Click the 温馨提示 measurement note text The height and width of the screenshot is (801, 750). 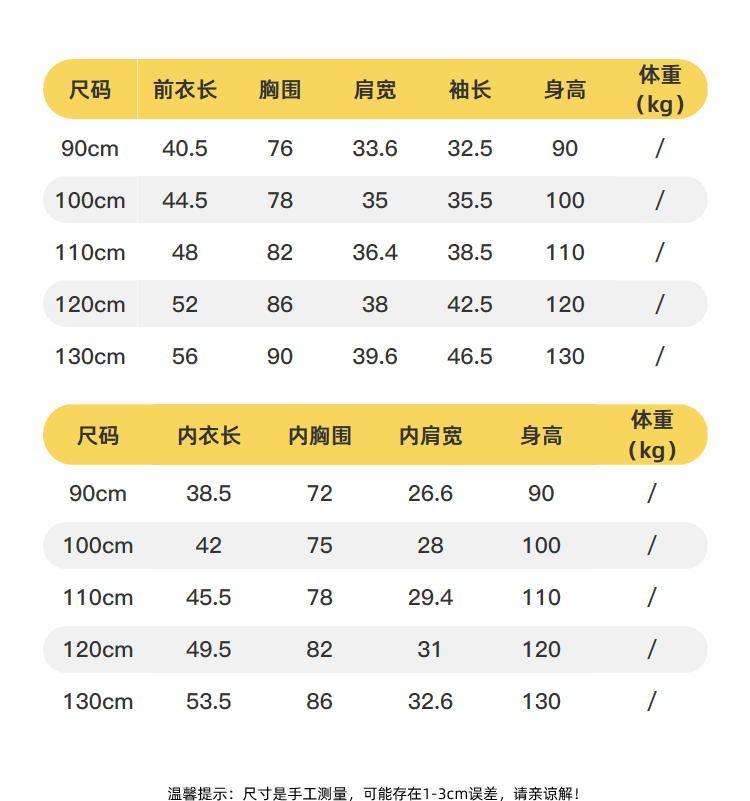(x=374, y=794)
